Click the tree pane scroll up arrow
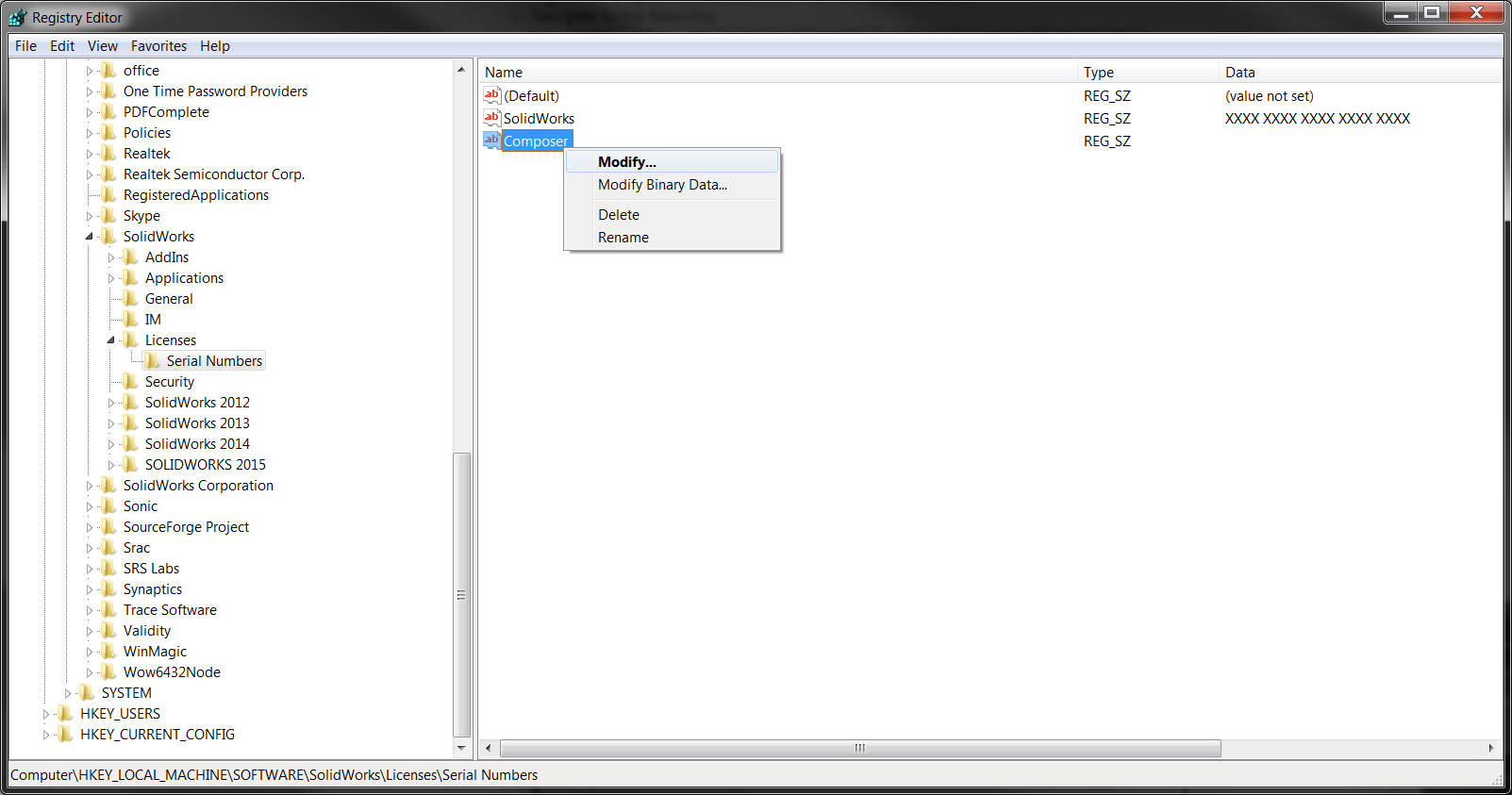 coord(461,69)
